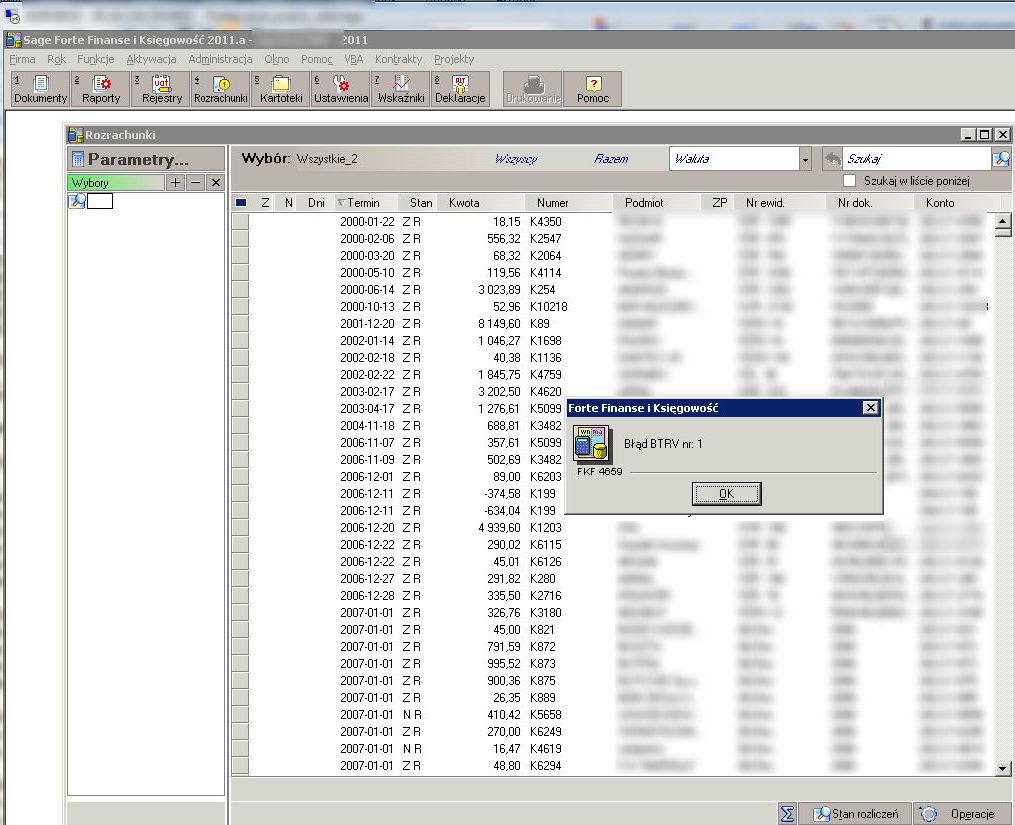Maximize the Rozrachunki window
This screenshot has height=825, width=1015.
pos(985,135)
